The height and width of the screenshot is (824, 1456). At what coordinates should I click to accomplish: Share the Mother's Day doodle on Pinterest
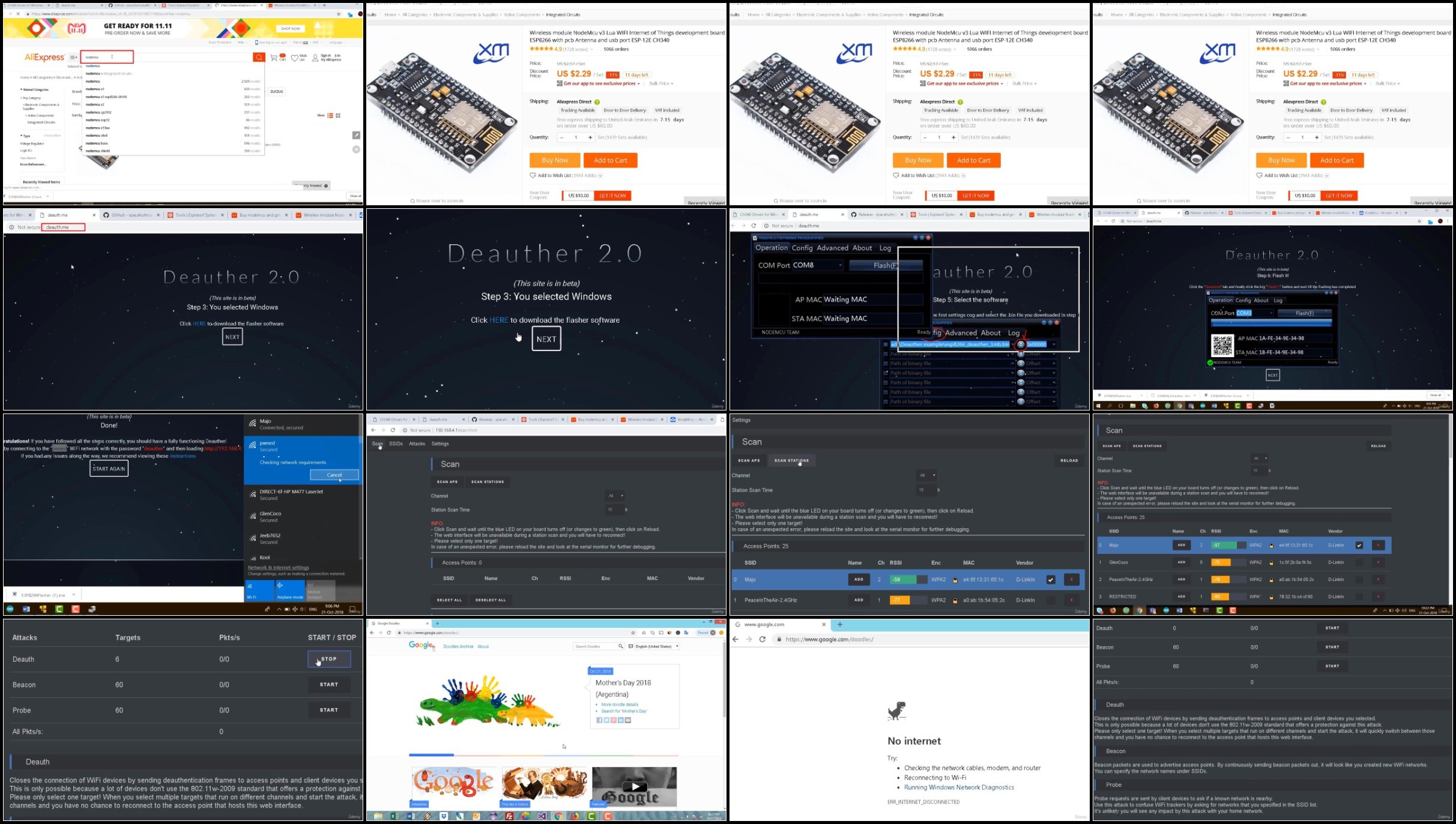(614, 720)
